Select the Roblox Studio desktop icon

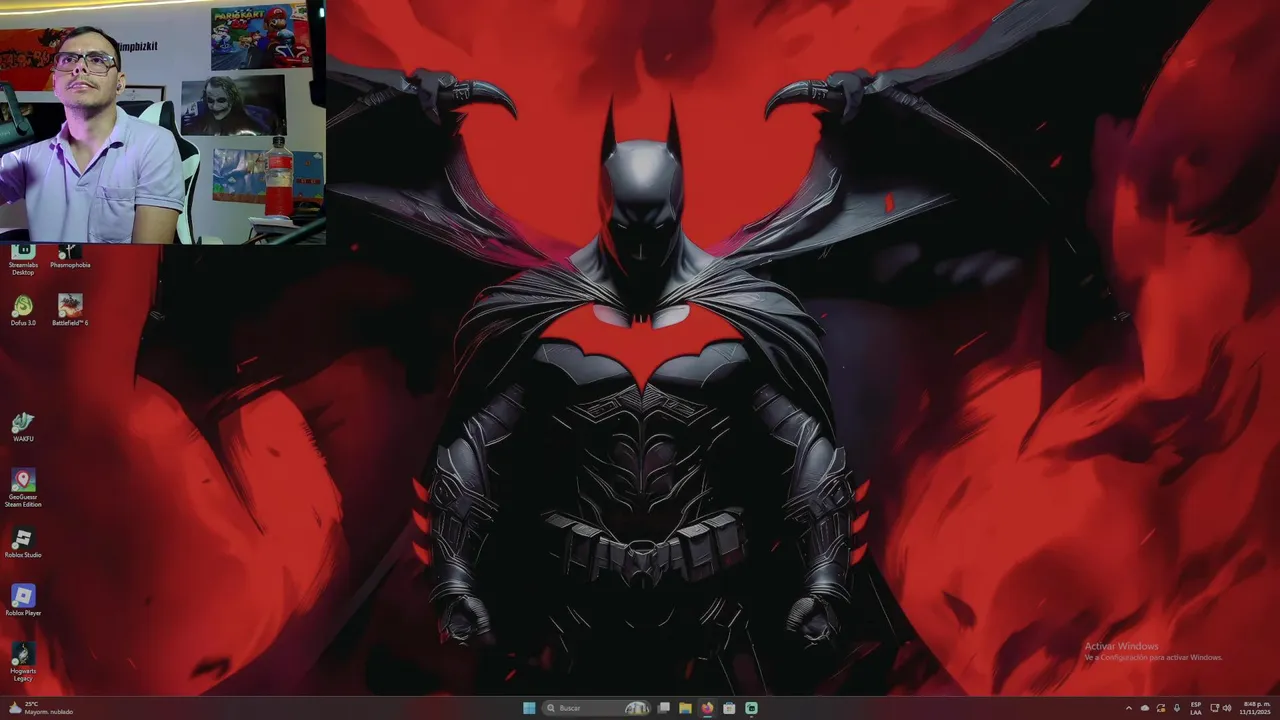pos(23,543)
